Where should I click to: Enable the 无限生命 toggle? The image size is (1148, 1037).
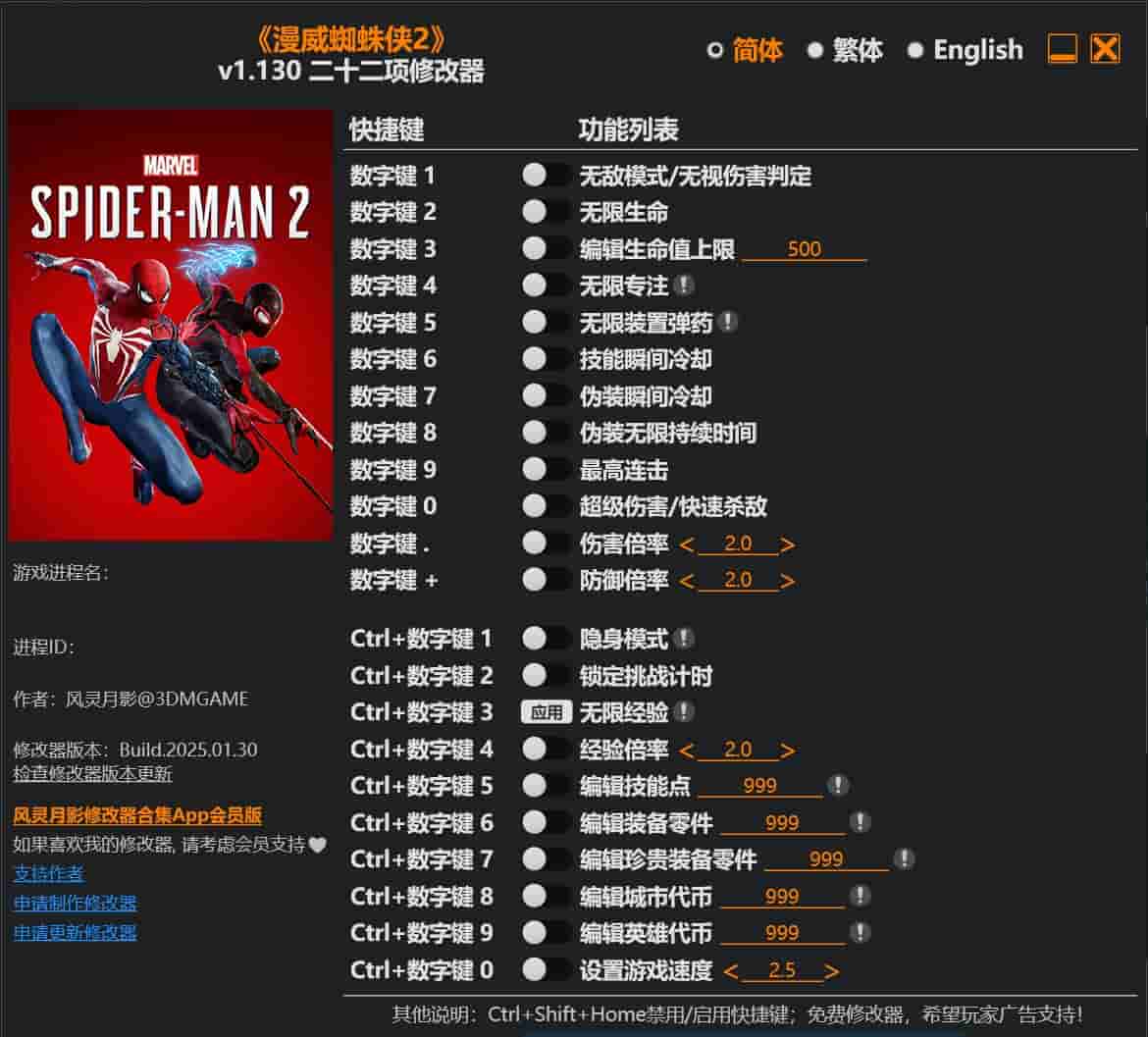(x=545, y=212)
